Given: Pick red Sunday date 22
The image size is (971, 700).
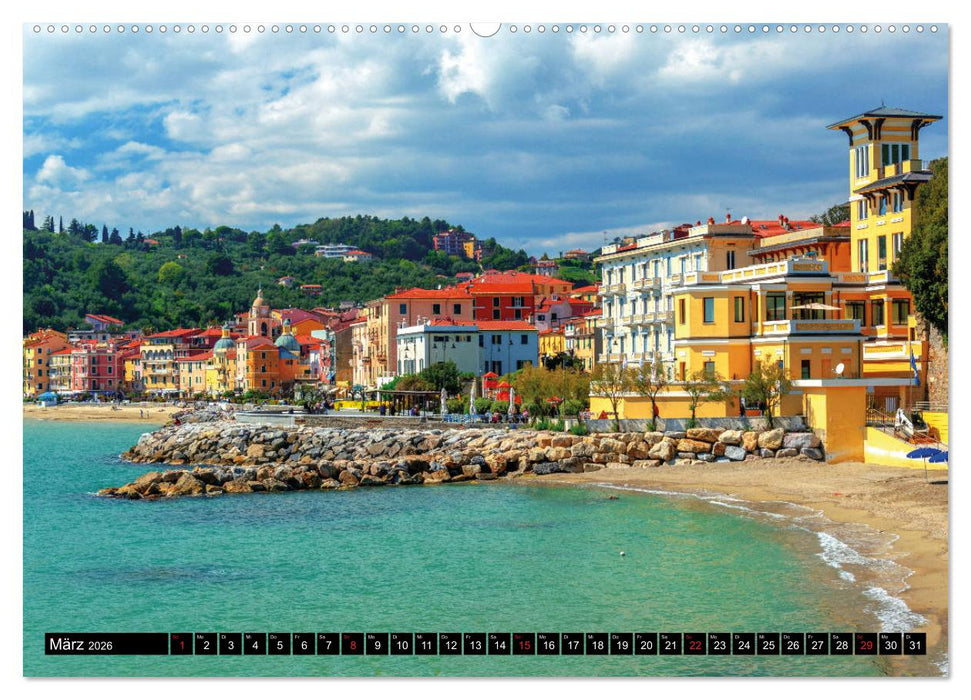Looking at the screenshot, I should [x=694, y=644].
